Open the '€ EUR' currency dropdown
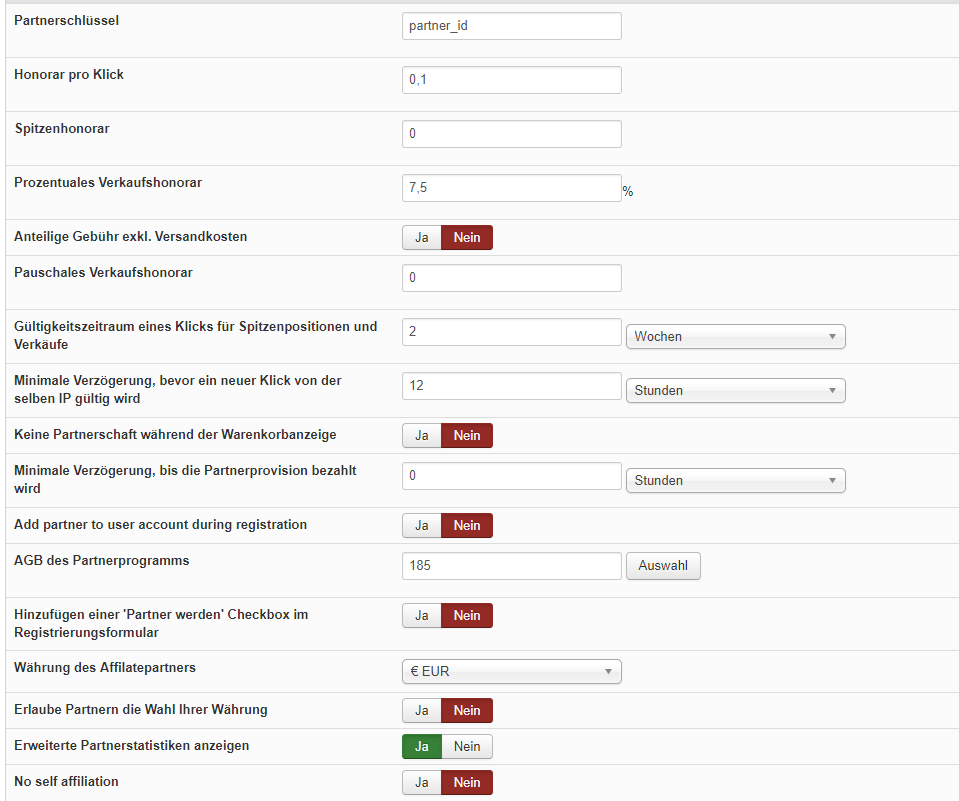959x801 pixels. [x=511, y=671]
